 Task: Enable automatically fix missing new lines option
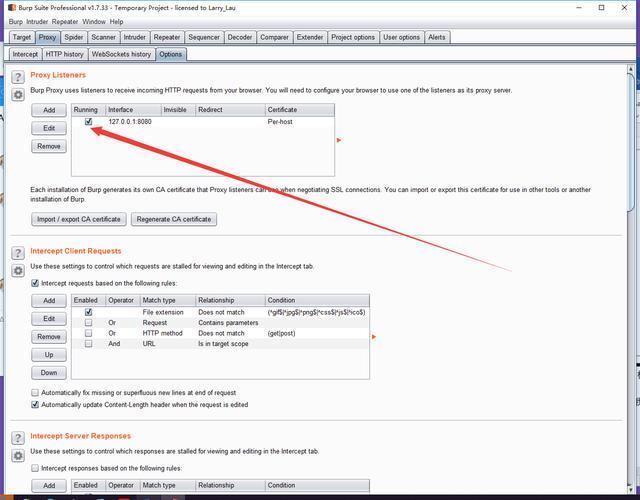point(35,393)
